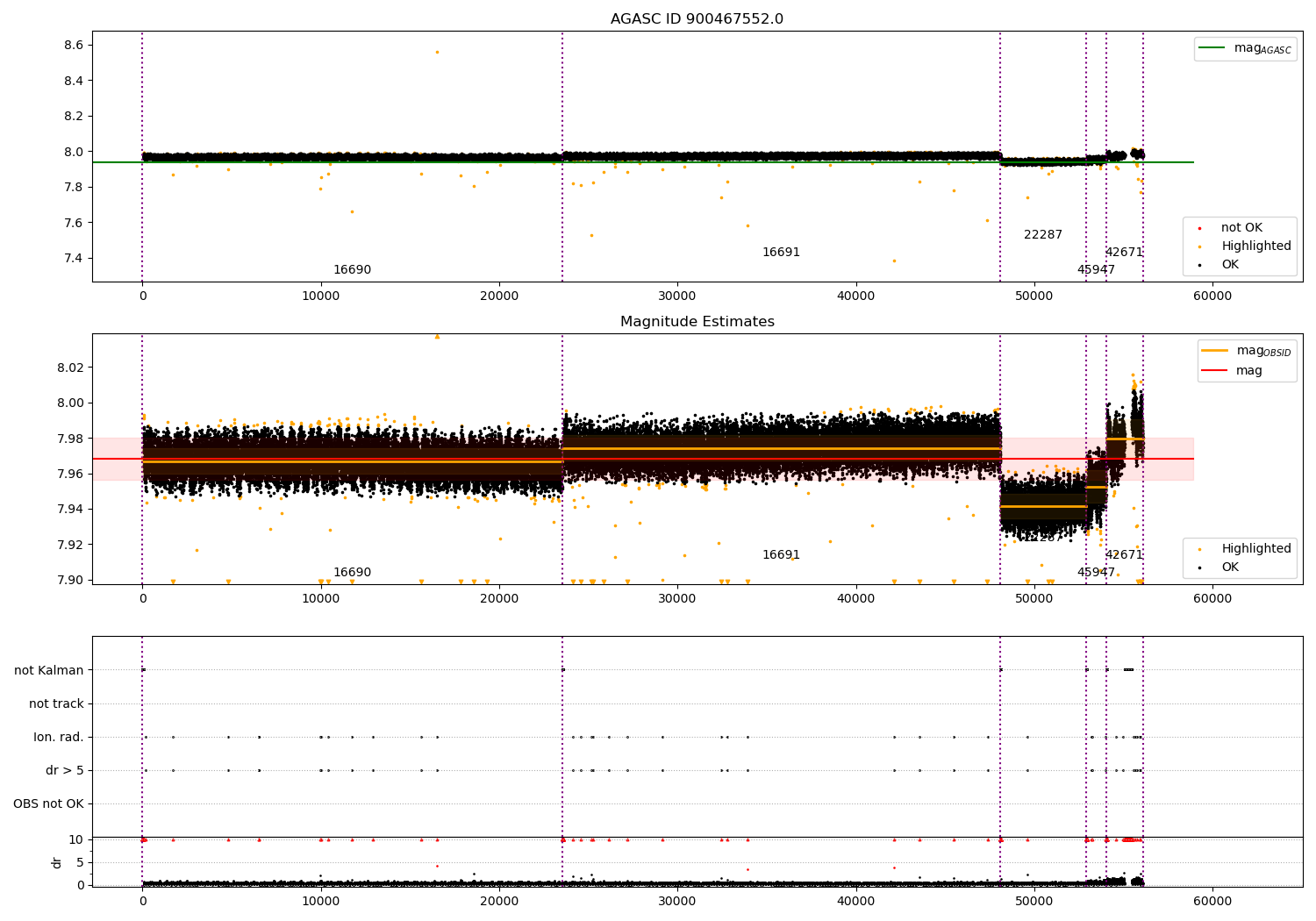The image size is (1316, 921).
Task: Click obsid label 45947 in Magnitude Estimates plot
Action: pyautogui.click(x=1096, y=573)
